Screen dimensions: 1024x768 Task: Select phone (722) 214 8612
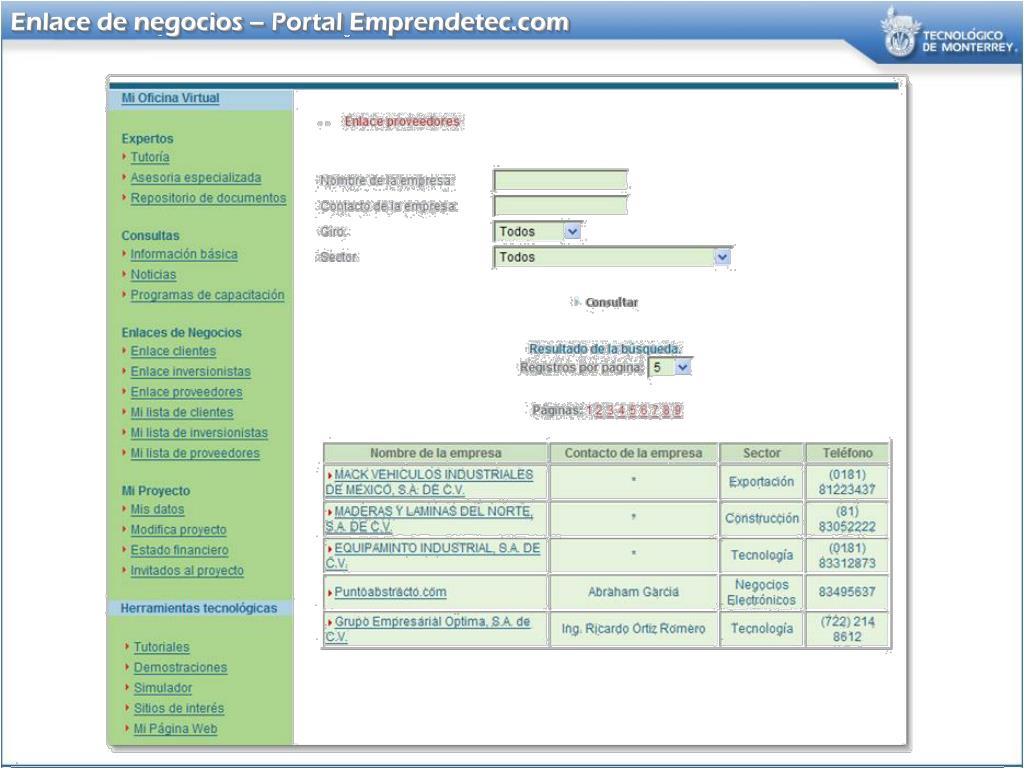tap(847, 628)
